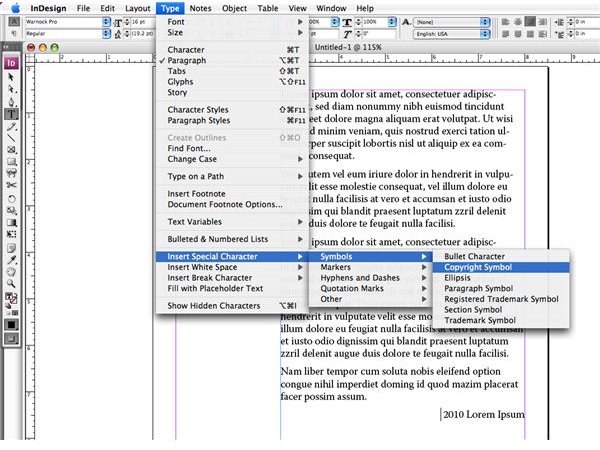Select the Scissors tool
The width and height of the screenshot is (600, 450).
(x=11, y=185)
